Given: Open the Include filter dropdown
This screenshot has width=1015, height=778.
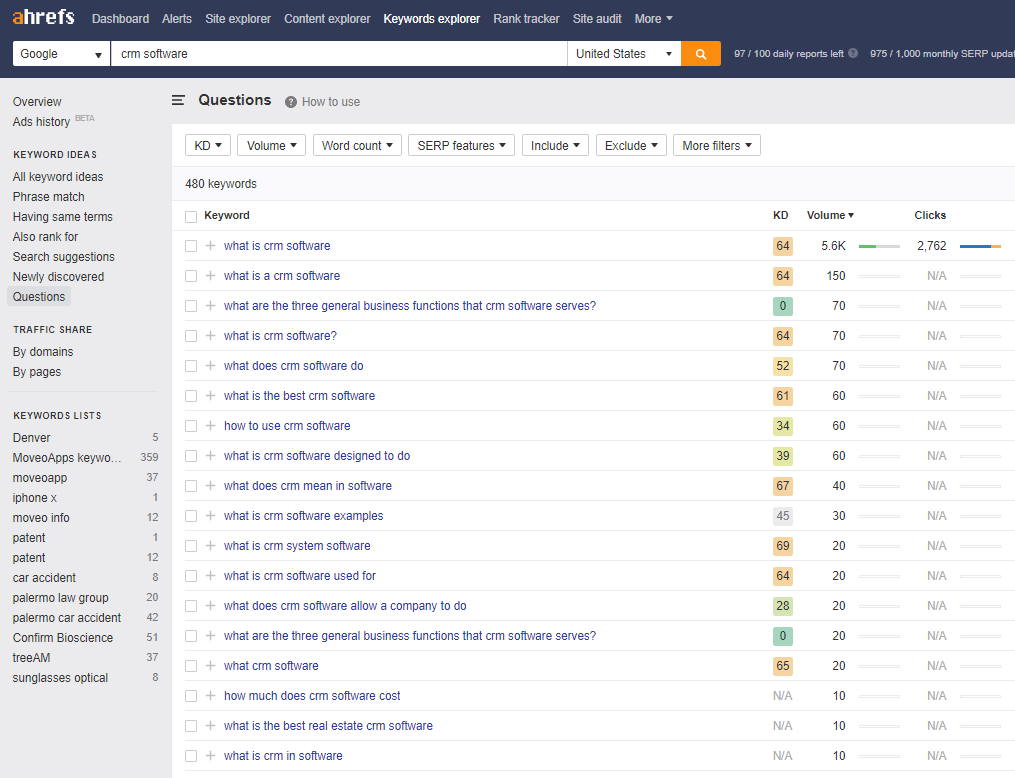Looking at the screenshot, I should pos(555,146).
